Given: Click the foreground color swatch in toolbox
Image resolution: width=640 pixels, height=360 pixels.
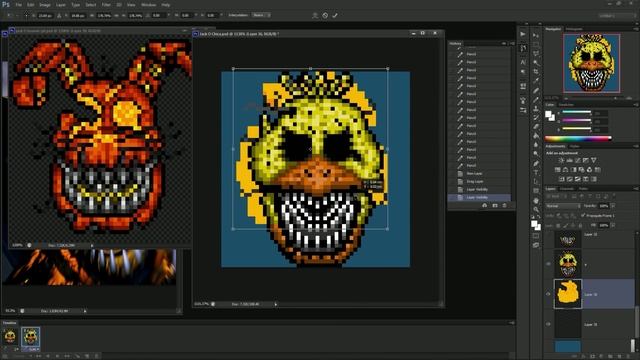Looking at the screenshot, I should [x=534, y=224].
